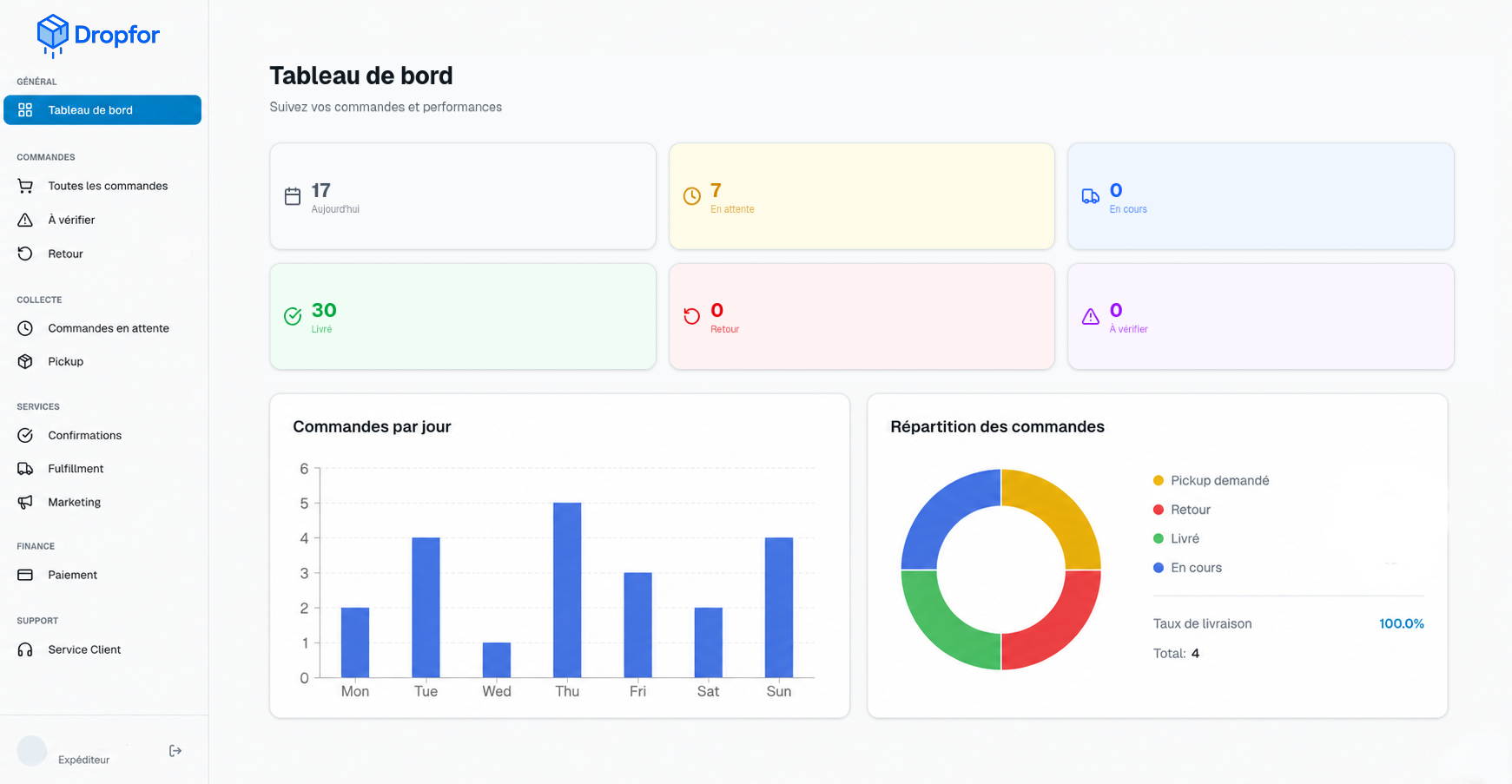Go to the Paiement finance page
This screenshot has width=1512, height=784.
click(102, 575)
